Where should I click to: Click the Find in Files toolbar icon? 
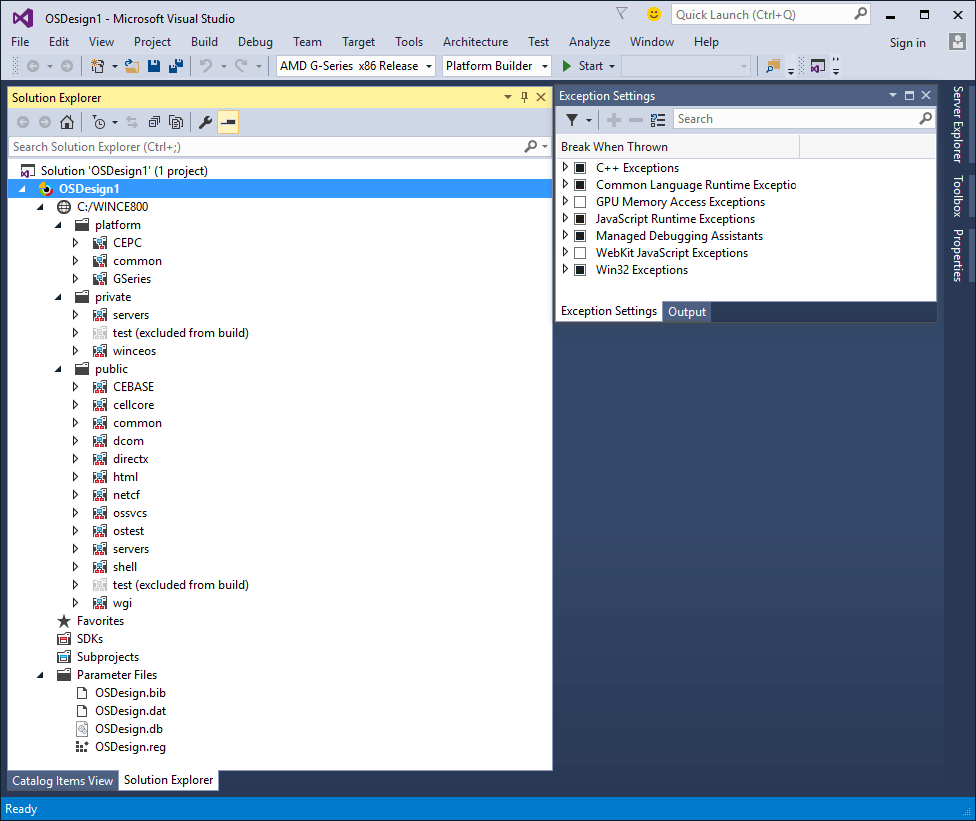point(773,66)
